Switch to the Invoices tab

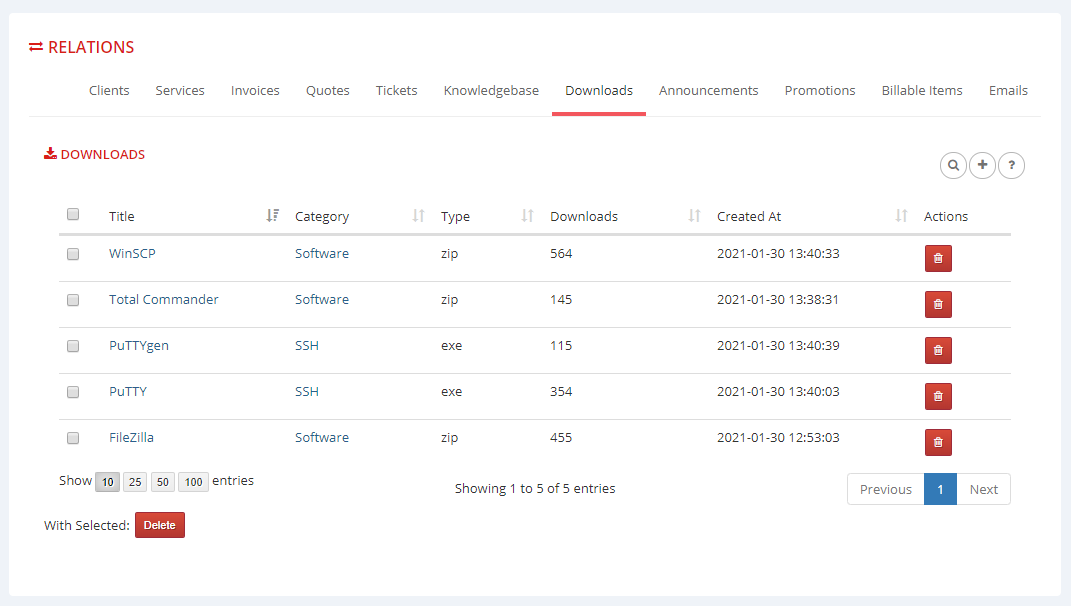click(x=255, y=90)
